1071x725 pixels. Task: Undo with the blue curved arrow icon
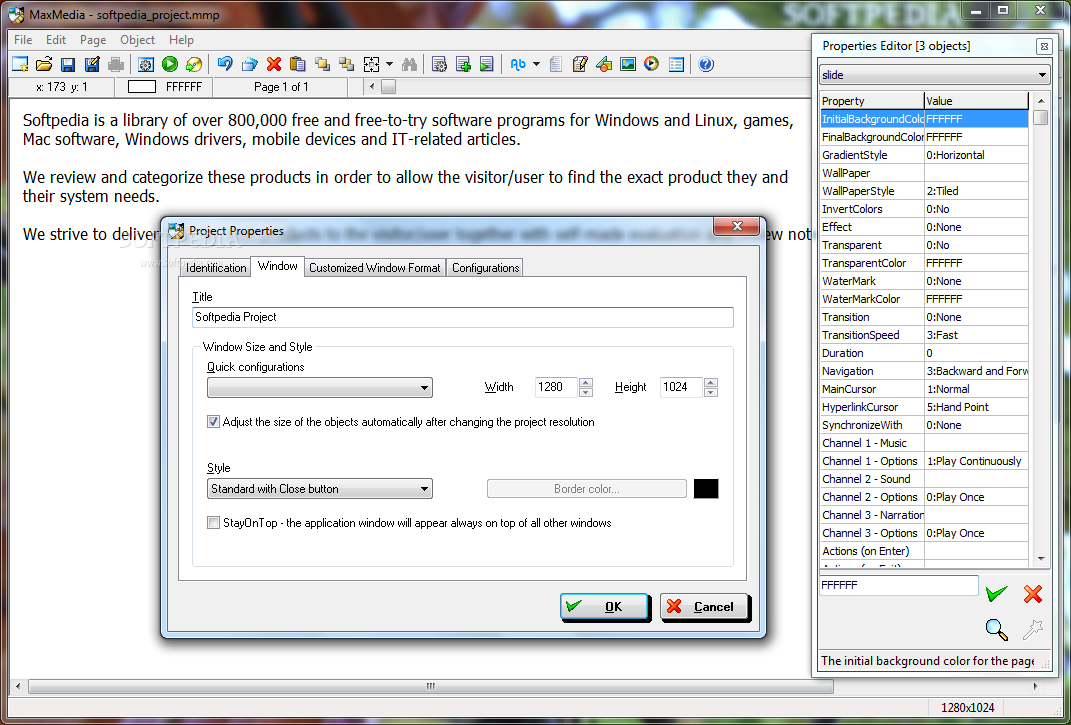(225, 64)
